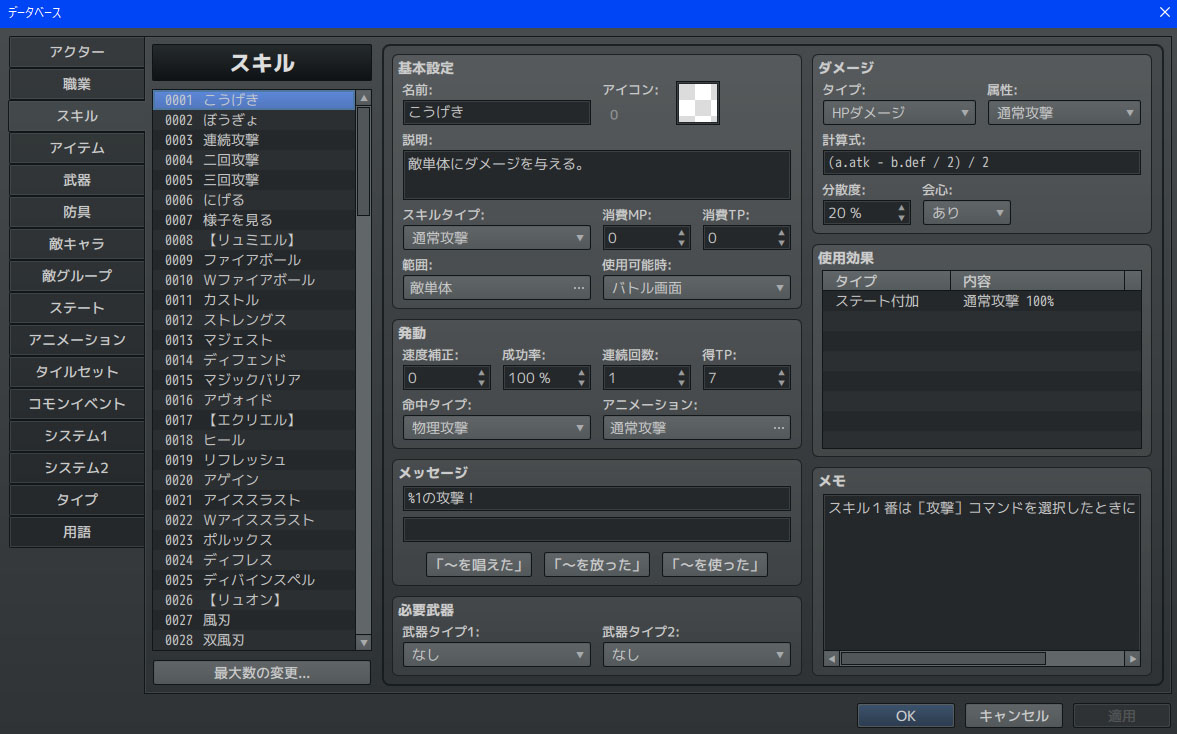The height and width of the screenshot is (734, 1177).
Task: Open the 範囲 selector showing 敵単体
Action: (496, 287)
